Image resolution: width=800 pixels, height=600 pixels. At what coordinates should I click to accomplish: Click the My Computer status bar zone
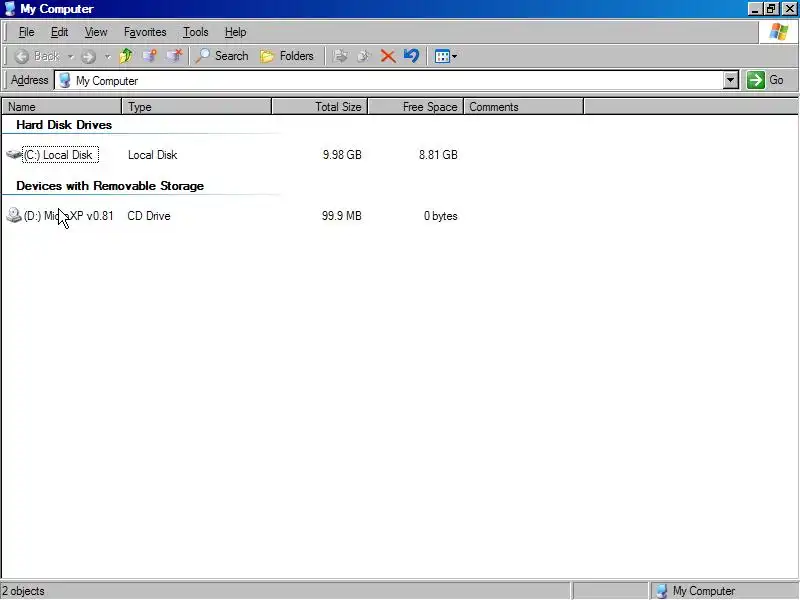[724, 591]
